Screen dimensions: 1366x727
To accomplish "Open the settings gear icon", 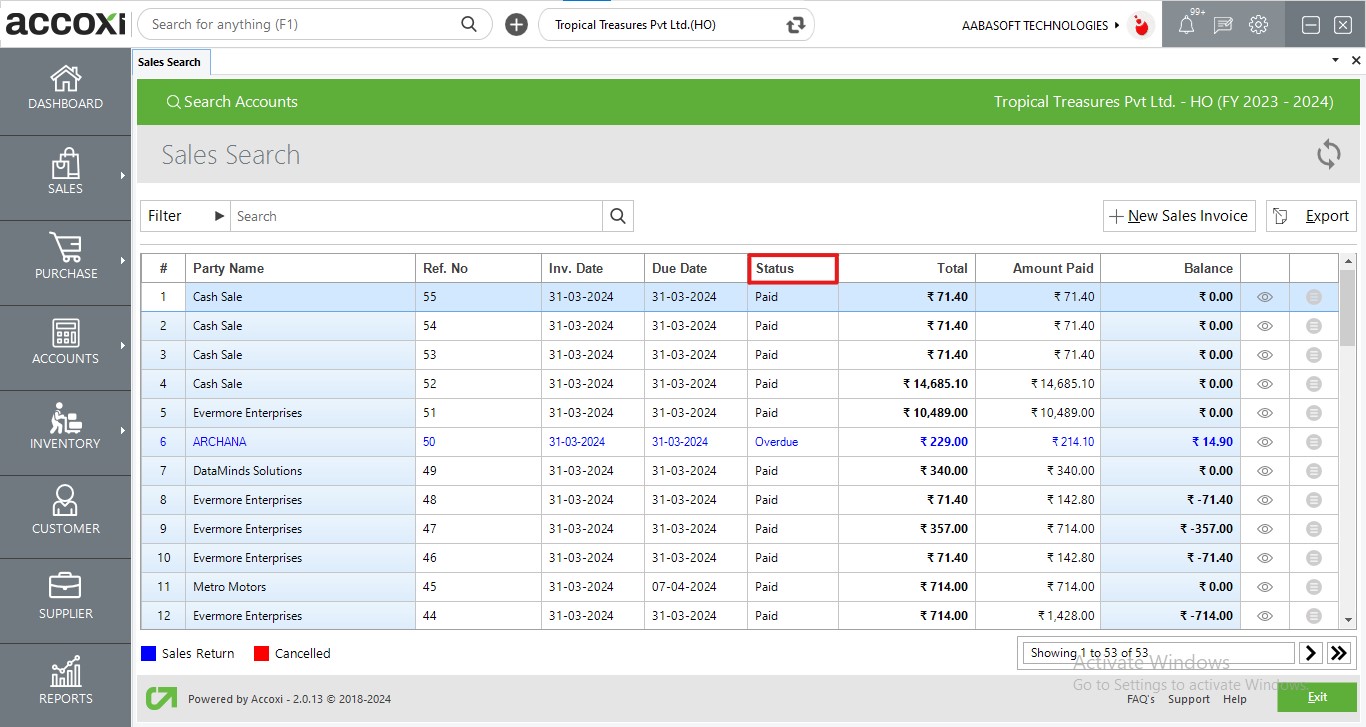I will (x=1258, y=25).
